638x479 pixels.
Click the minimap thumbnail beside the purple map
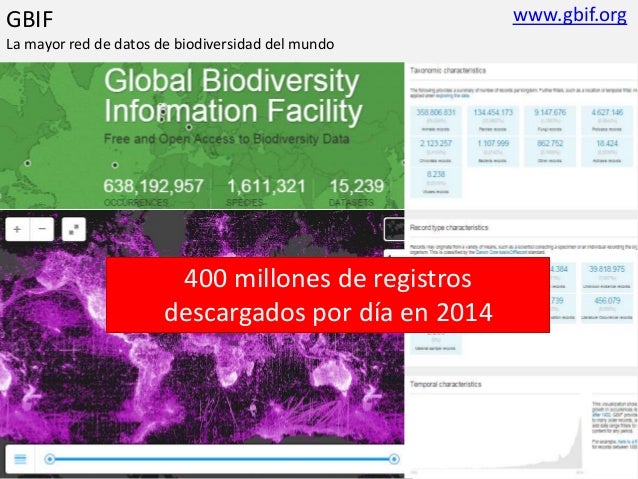(394, 229)
